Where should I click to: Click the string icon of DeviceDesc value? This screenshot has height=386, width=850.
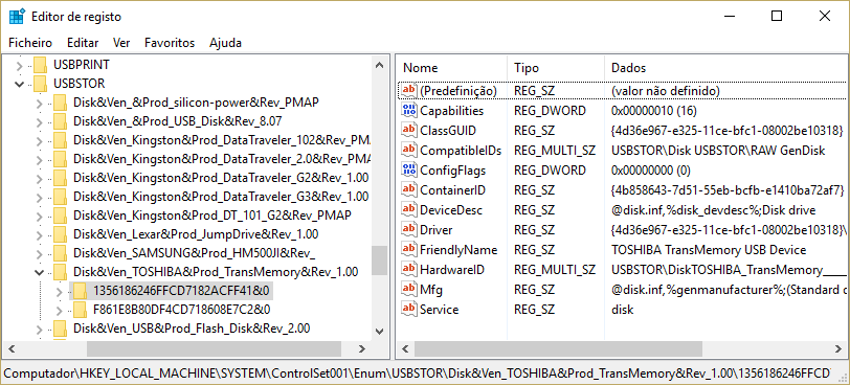[x=409, y=210]
